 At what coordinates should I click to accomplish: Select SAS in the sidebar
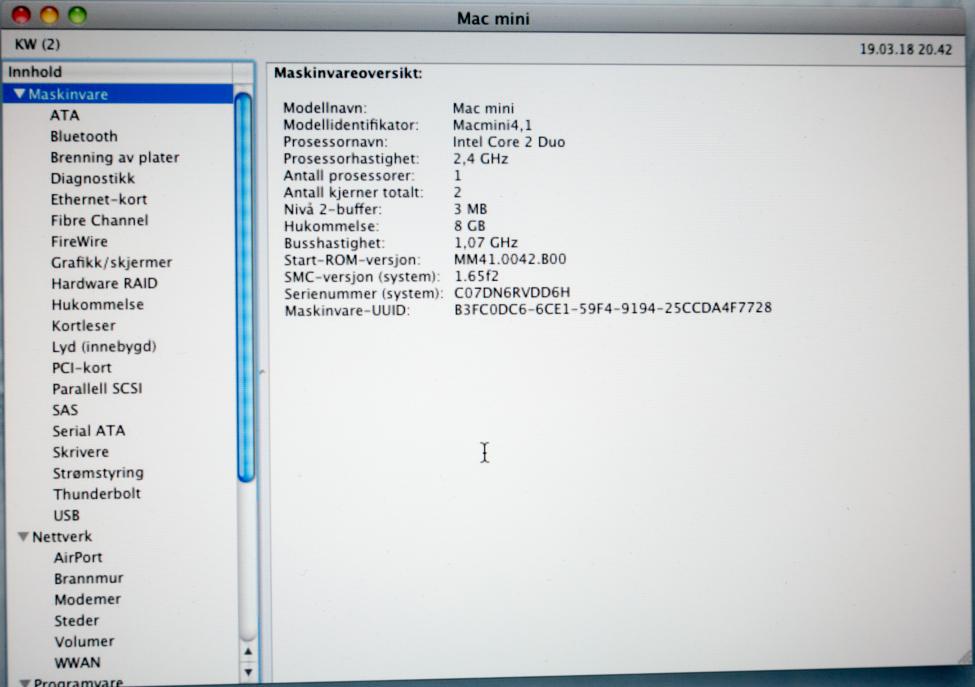coord(65,410)
